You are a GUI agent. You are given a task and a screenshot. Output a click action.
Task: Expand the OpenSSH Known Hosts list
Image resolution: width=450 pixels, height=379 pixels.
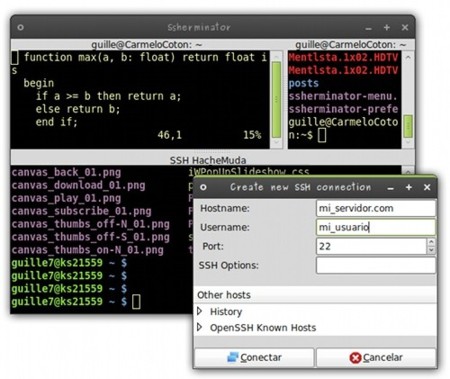[200, 327]
